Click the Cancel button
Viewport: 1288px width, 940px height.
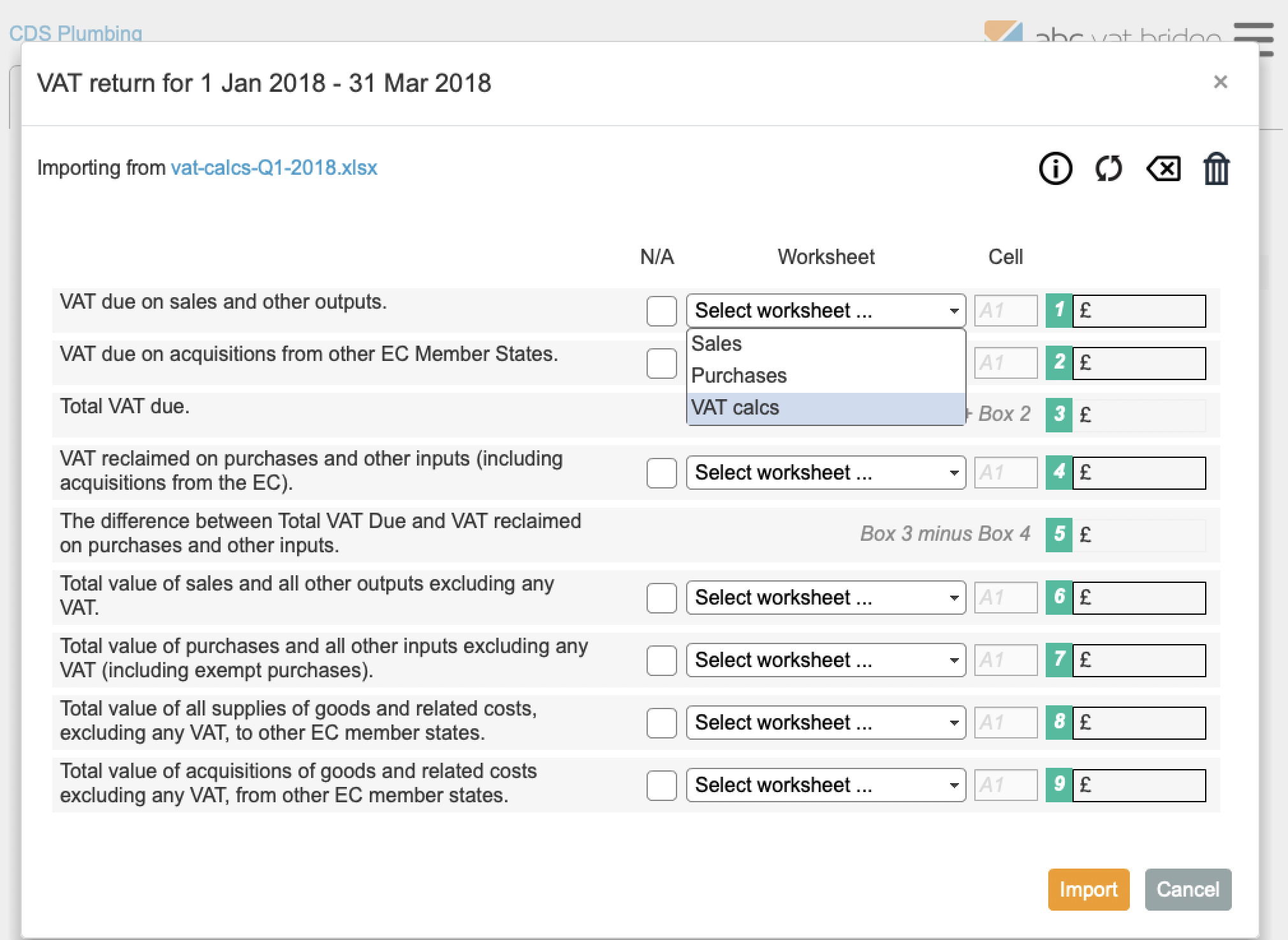[1188, 889]
